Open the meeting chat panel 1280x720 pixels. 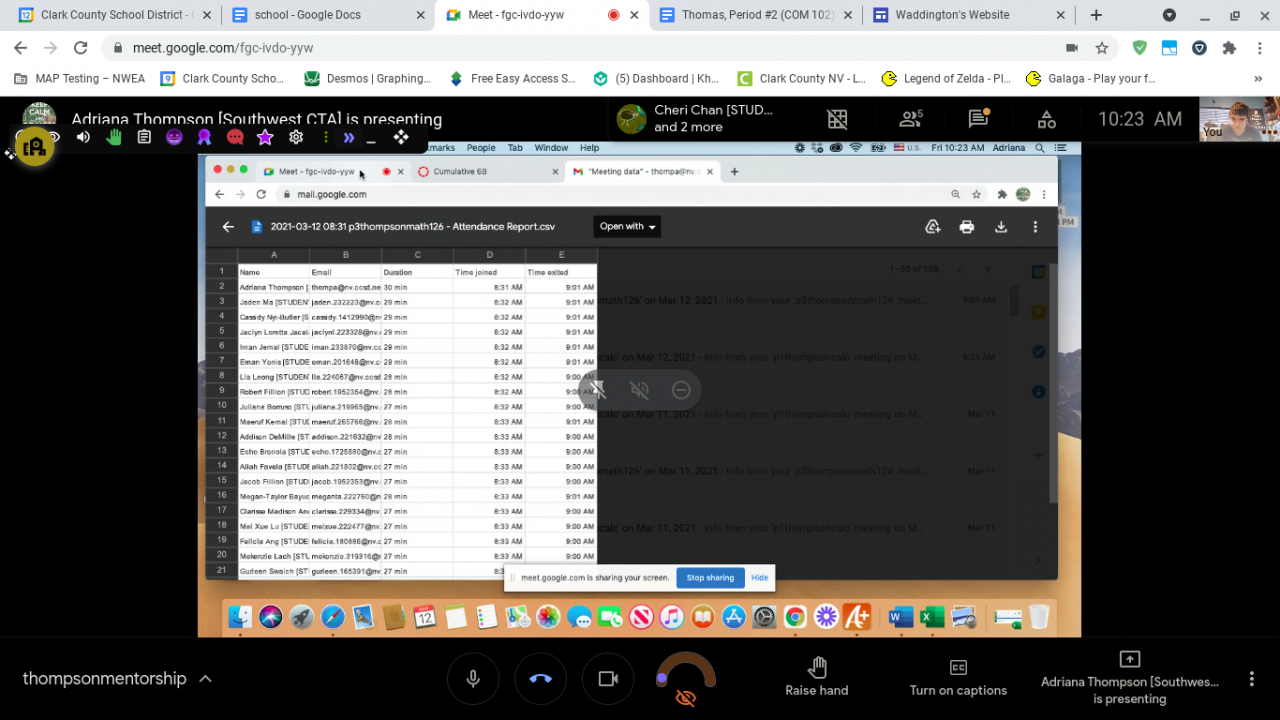click(x=979, y=119)
